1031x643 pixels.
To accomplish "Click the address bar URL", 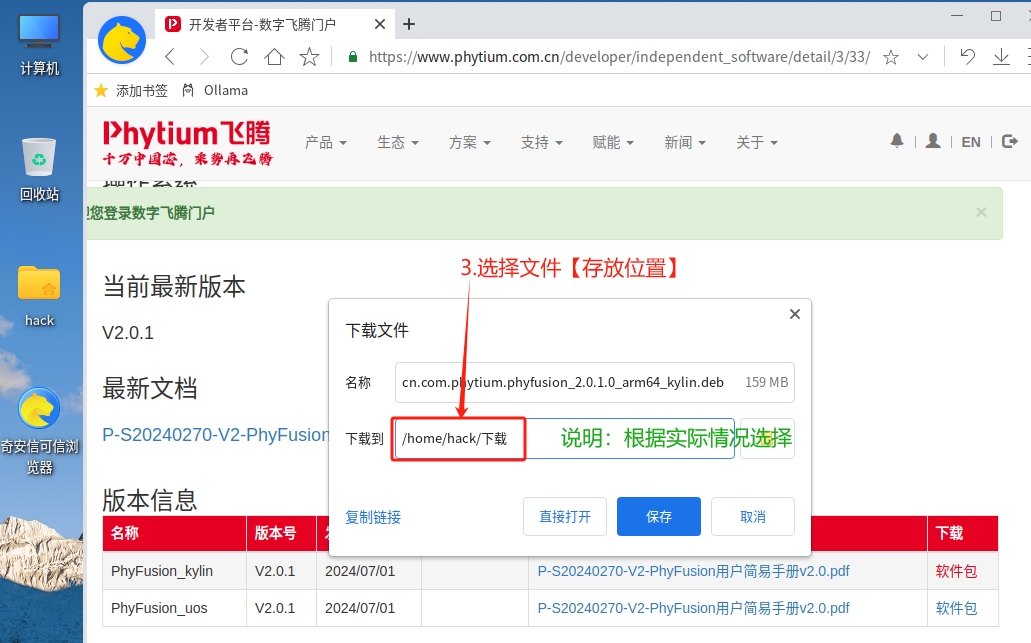I will (x=619, y=57).
